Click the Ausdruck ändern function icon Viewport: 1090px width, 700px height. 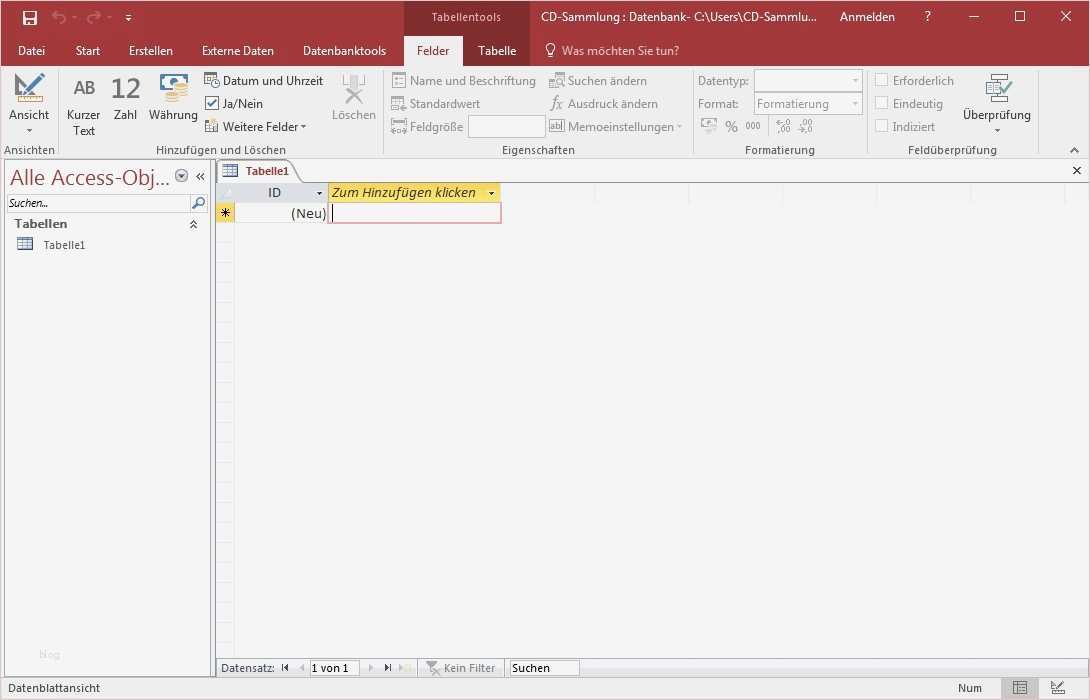[558, 103]
